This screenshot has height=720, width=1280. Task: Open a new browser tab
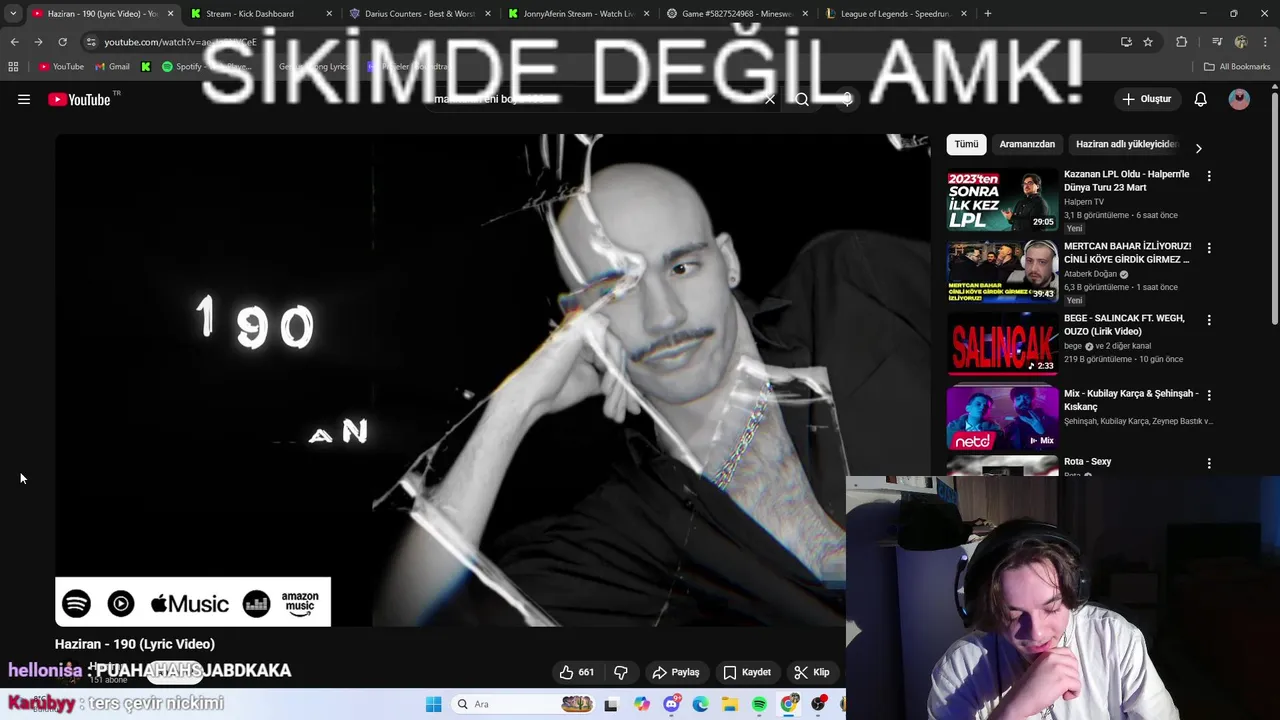pyautogui.click(x=987, y=14)
